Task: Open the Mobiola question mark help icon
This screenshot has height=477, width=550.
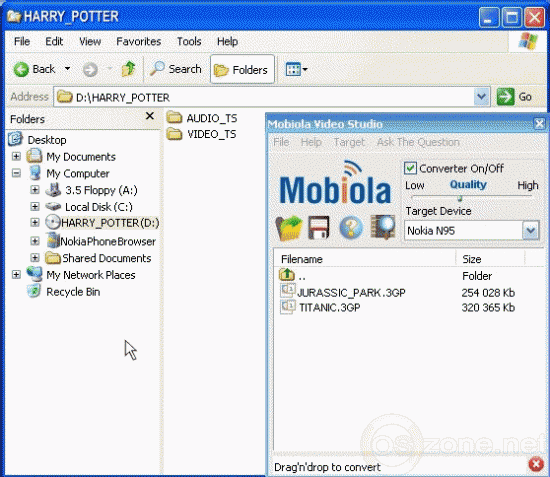Action: tap(351, 228)
